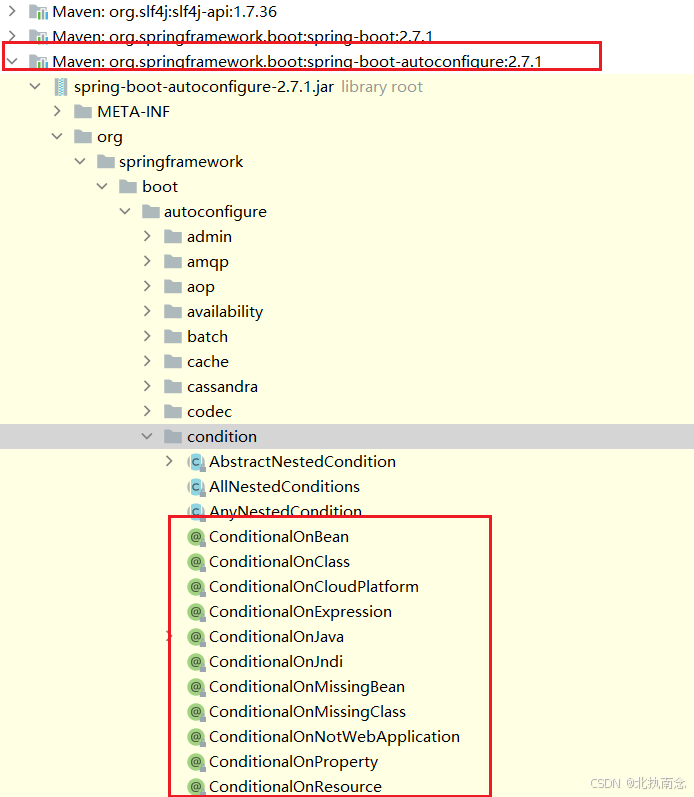Select the 'ConditionalOnNotWebApplication' annotation name

(x=335, y=737)
